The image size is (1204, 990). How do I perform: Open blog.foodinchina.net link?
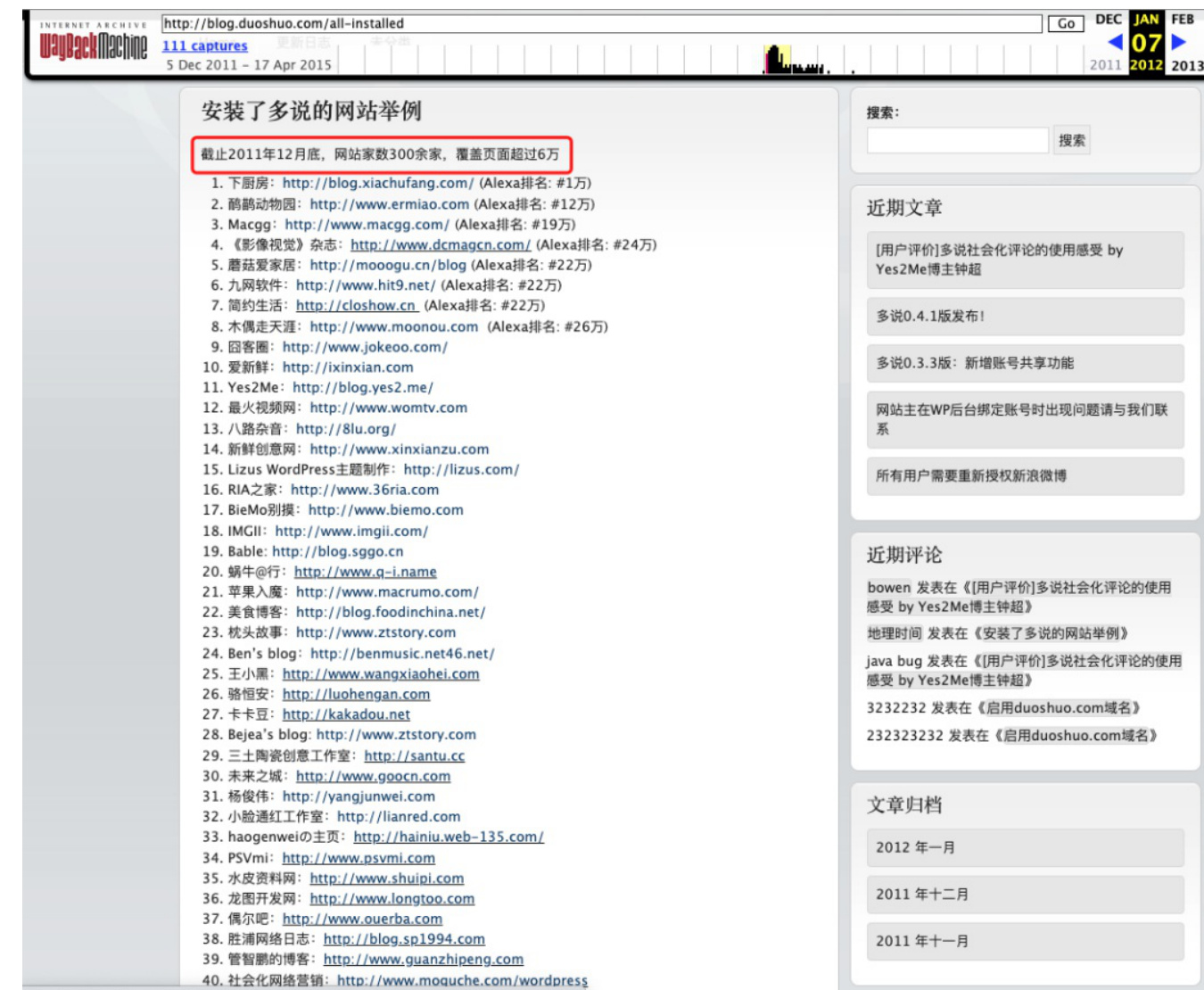391,612
